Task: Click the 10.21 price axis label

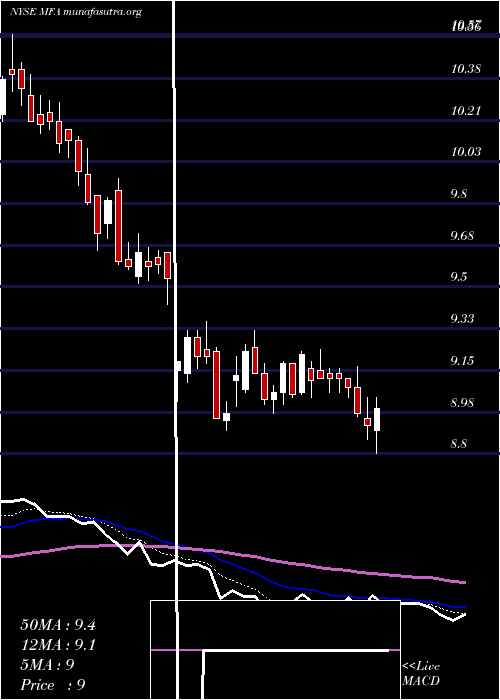Action: click(466, 110)
